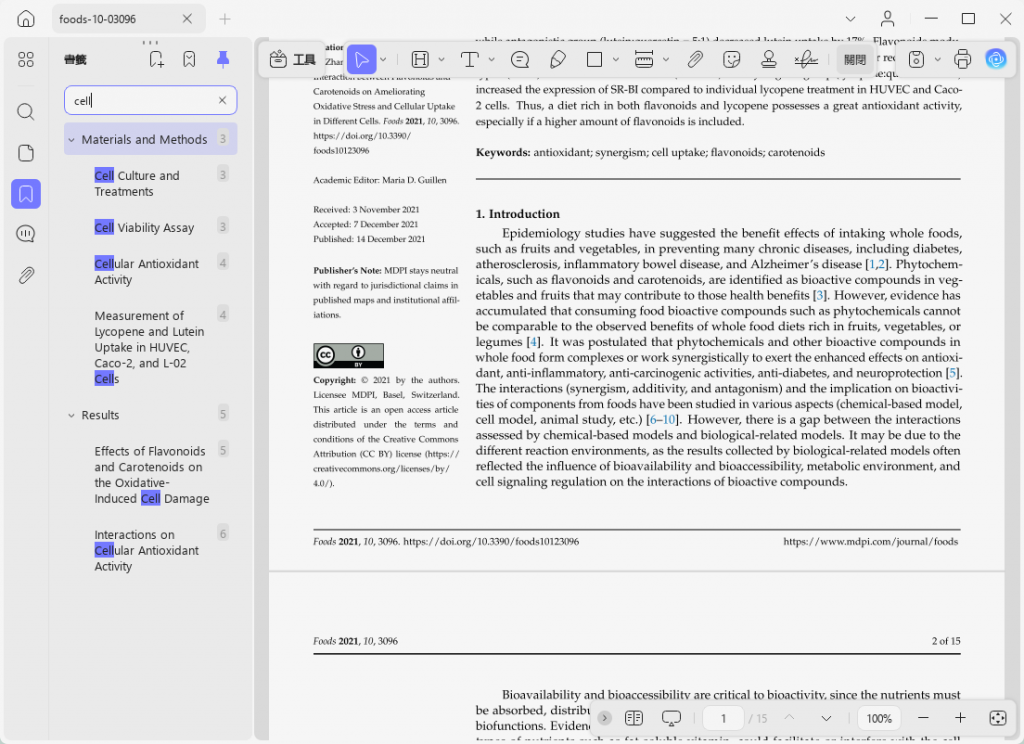Expand the bottom page toolbar arrow
The image size is (1024, 744).
point(605,718)
